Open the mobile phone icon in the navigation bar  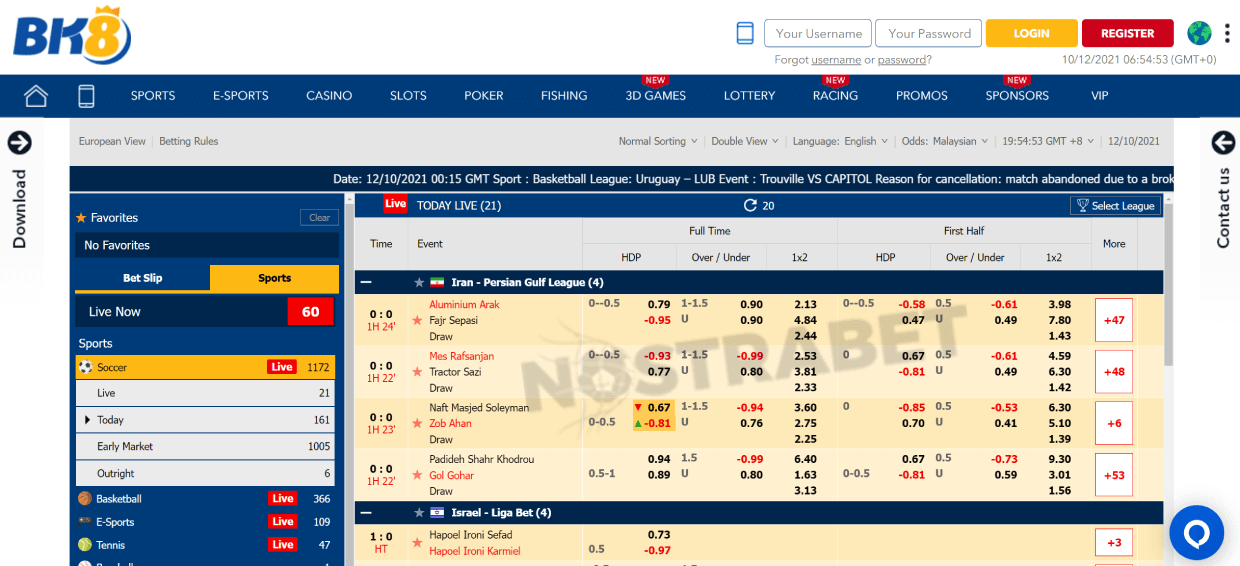pos(86,96)
